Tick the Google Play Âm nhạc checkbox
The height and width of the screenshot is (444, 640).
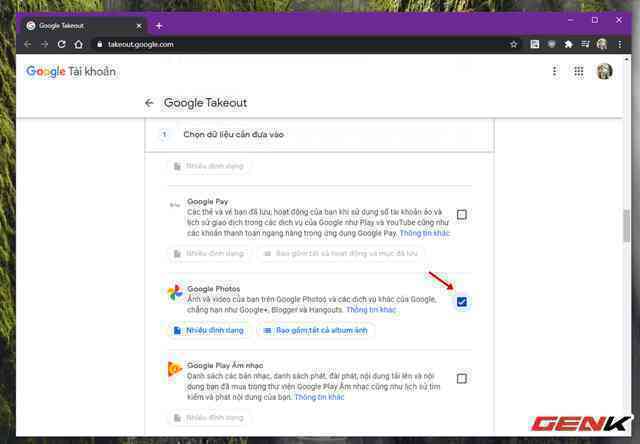click(462, 378)
